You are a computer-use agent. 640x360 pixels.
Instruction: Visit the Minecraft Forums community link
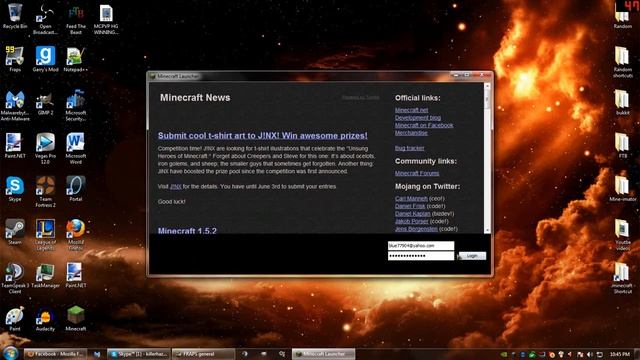(x=417, y=173)
